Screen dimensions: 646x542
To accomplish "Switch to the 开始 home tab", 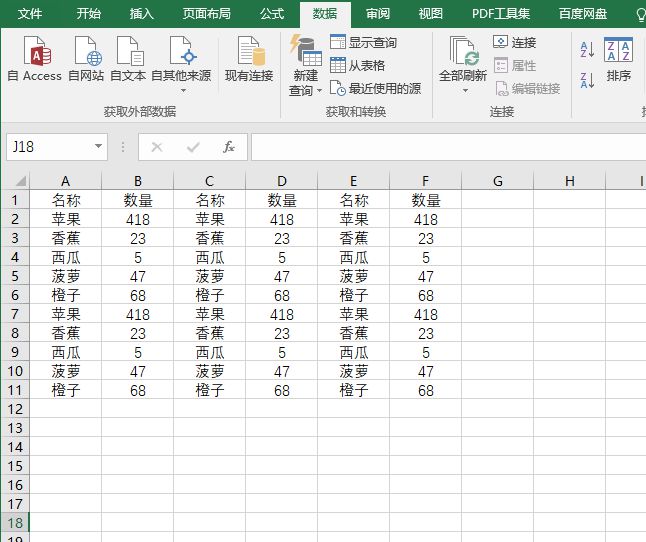I will [x=89, y=14].
